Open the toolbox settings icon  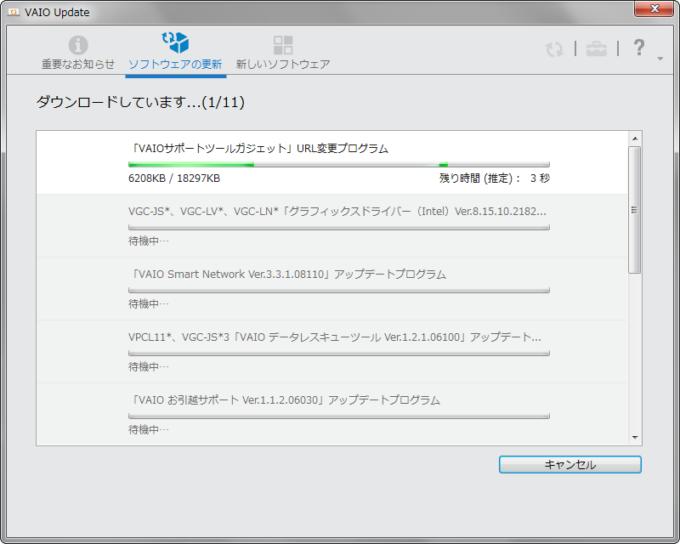pyautogui.click(x=596, y=48)
